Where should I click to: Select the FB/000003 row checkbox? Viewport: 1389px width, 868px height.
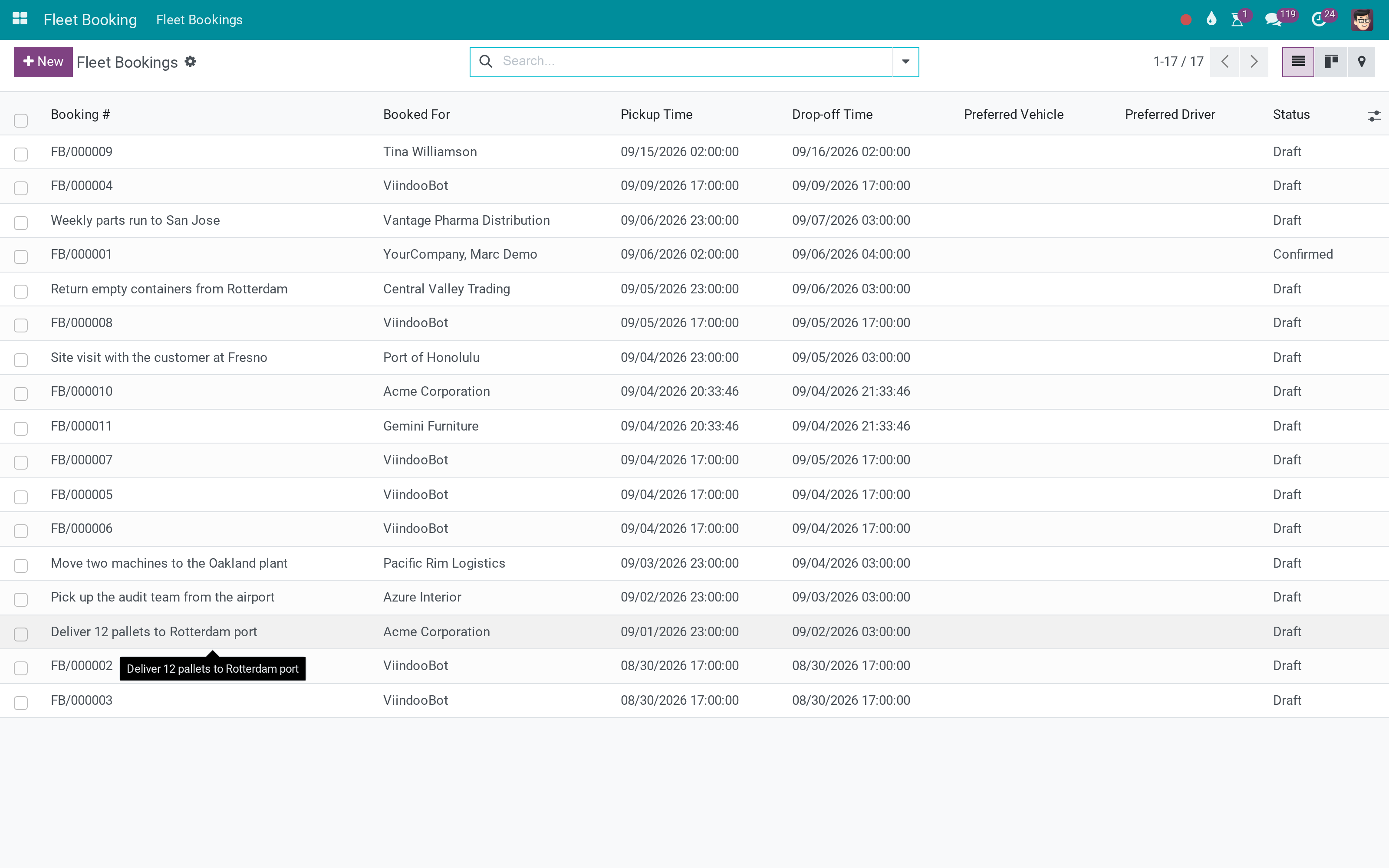[21, 703]
